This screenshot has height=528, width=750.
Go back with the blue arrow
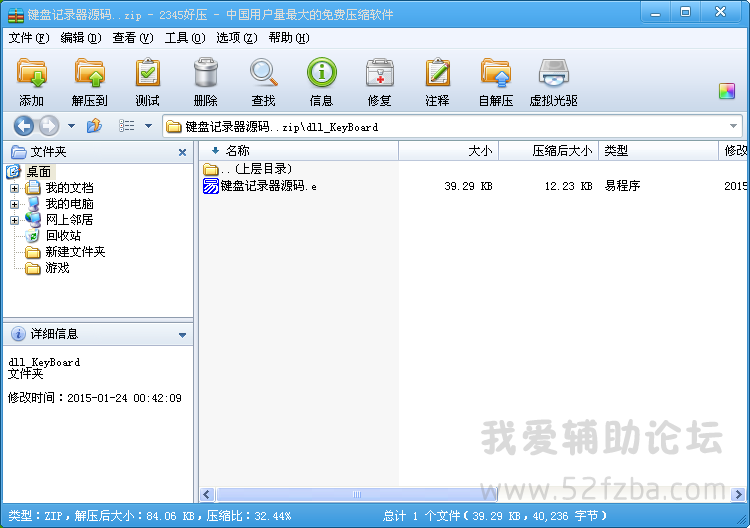coord(24,126)
